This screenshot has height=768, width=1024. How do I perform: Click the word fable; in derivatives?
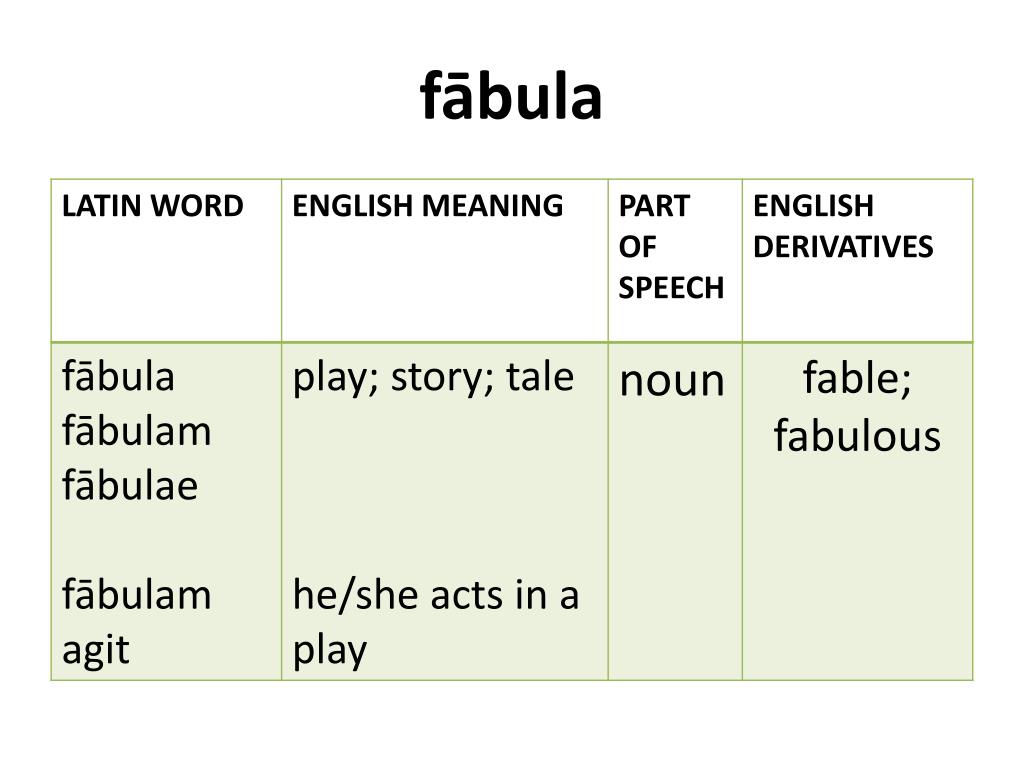click(x=857, y=378)
